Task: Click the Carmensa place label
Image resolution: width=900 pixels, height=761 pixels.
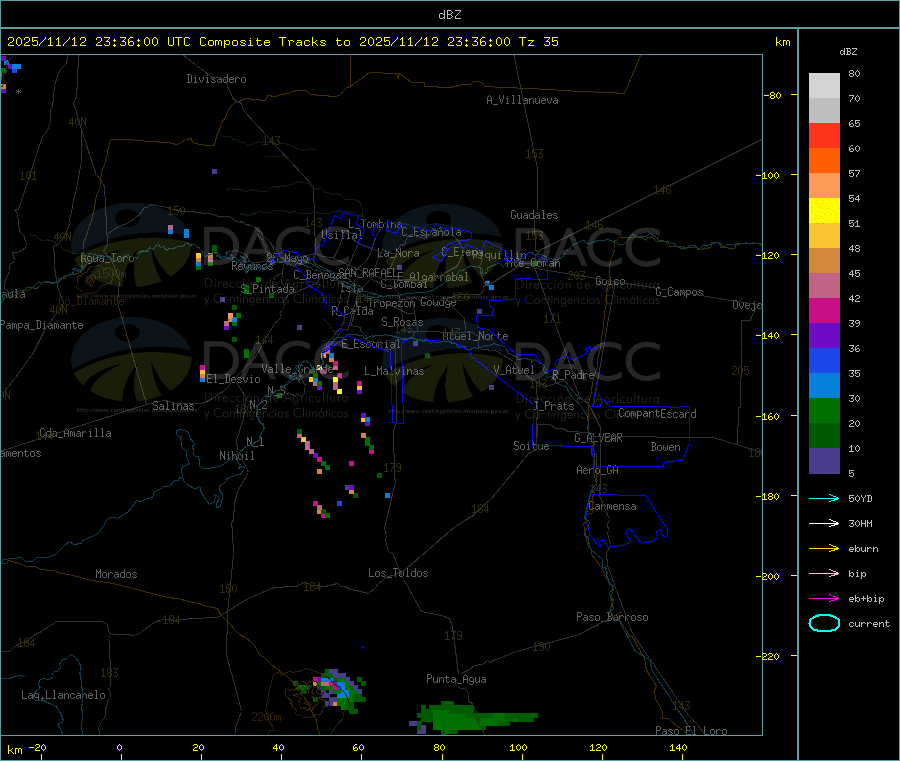Action: coord(612,506)
